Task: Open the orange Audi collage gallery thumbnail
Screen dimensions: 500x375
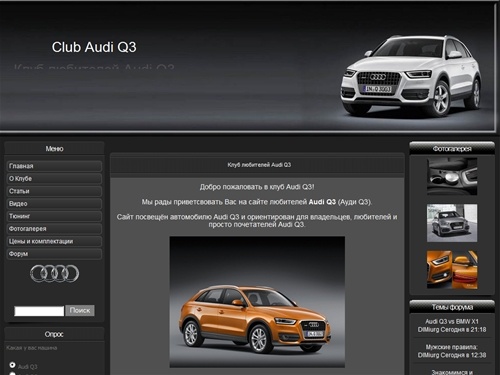Action: point(452,270)
